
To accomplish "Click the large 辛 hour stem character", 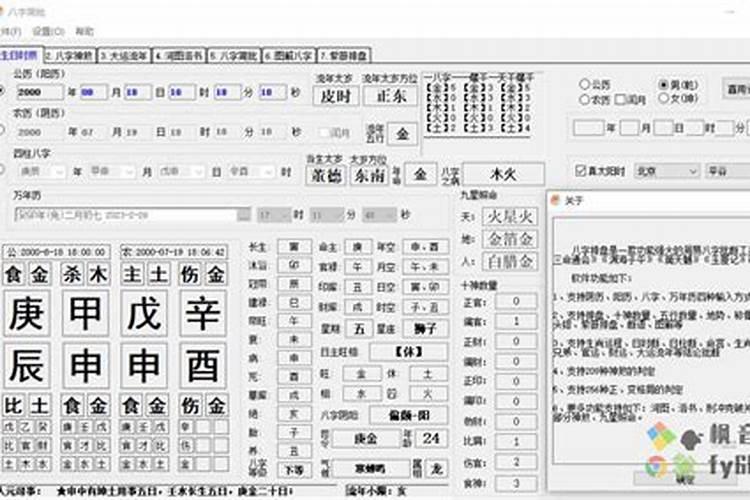I will pyautogui.click(x=203, y=313).
